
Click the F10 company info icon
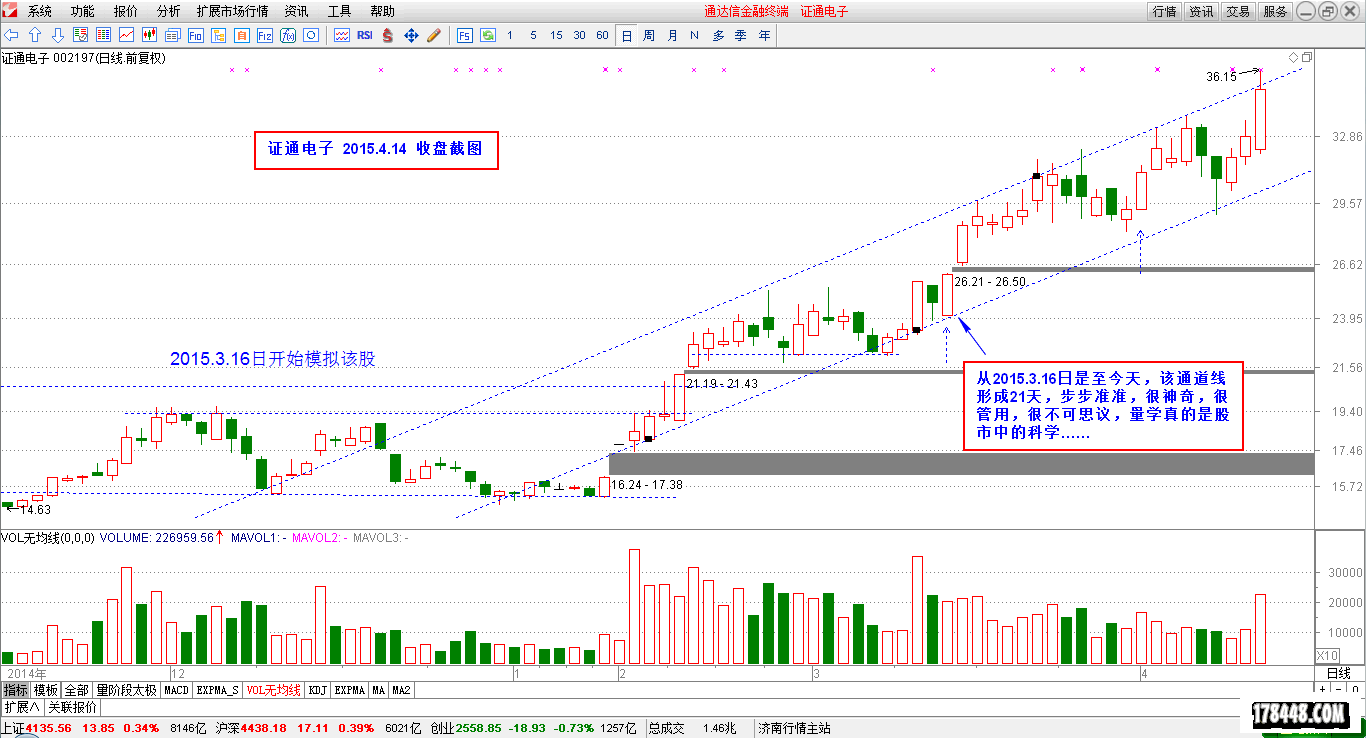click(x=196, y=35)
